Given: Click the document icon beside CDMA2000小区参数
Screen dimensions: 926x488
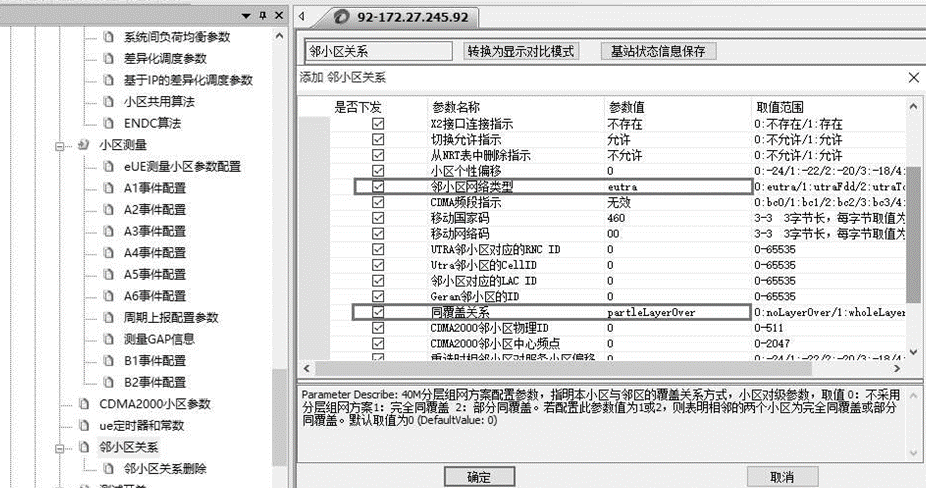Looking at the screenshot, I should [84, 404].
